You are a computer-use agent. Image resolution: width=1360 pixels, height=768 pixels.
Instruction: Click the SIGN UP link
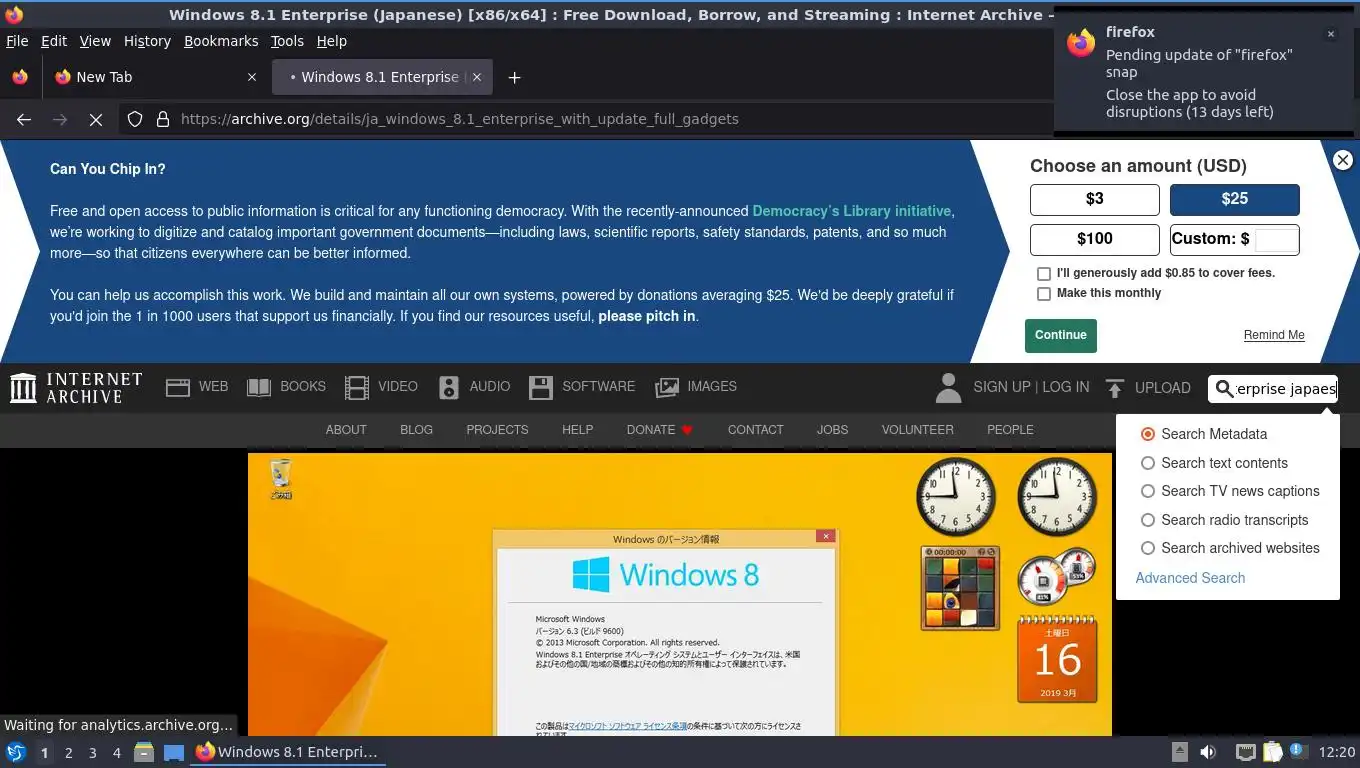pyautogui.click(x=1002, y=387)
